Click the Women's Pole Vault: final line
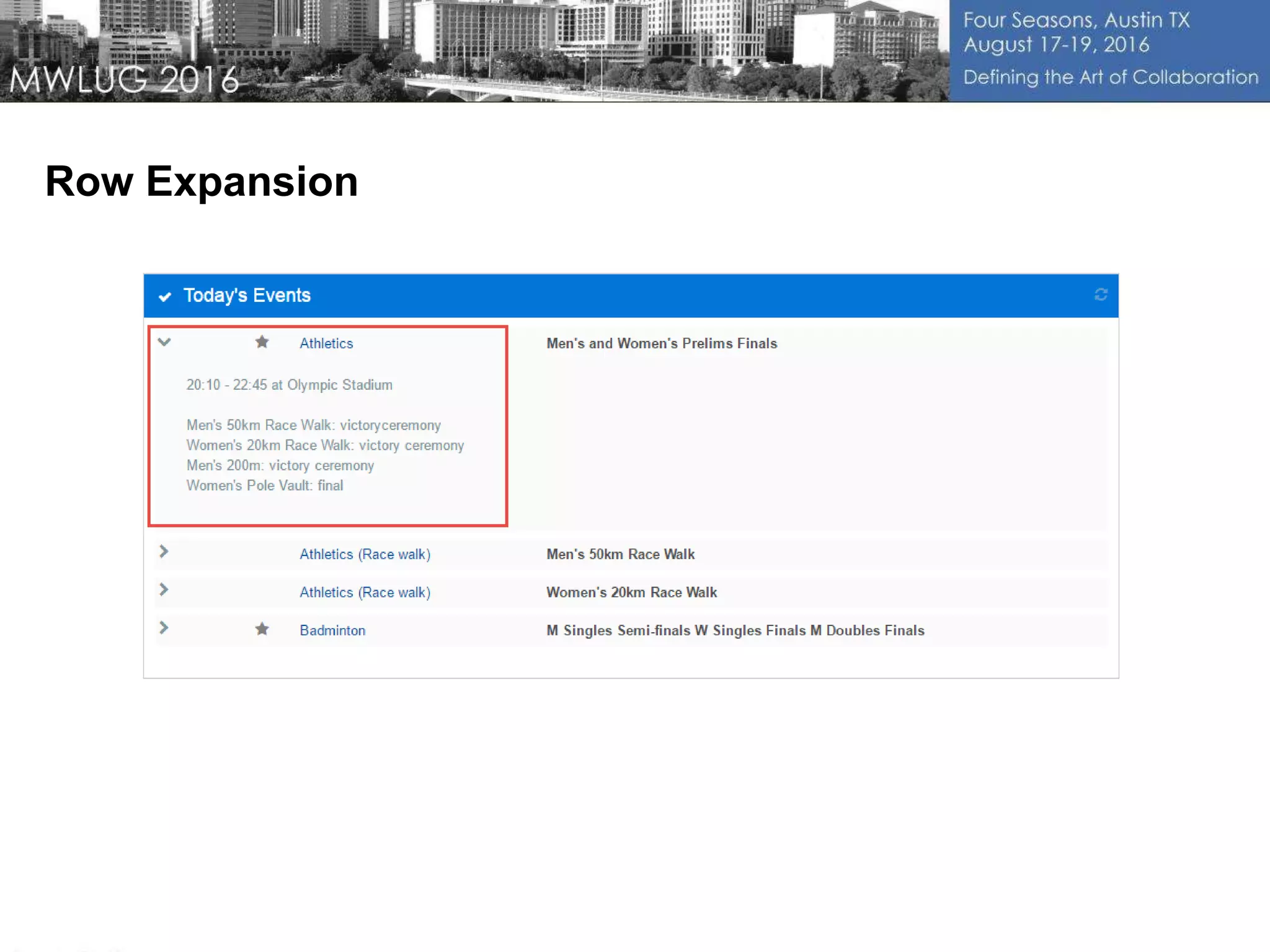 (265, 485)
